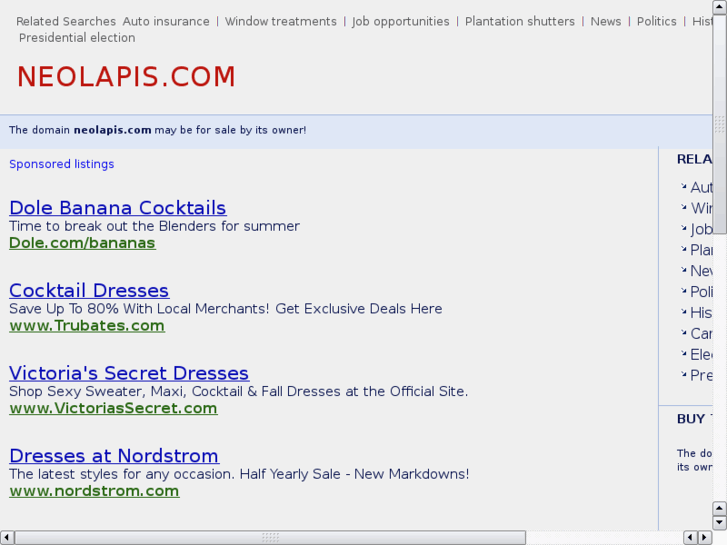Select Window treatments in top related searches
This screenshot has height=545, width=727.
coord(281,21)
